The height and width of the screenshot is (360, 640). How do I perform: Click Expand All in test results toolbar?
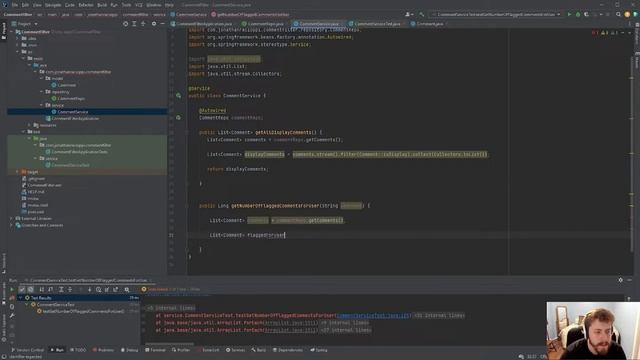tap(61, 289)
